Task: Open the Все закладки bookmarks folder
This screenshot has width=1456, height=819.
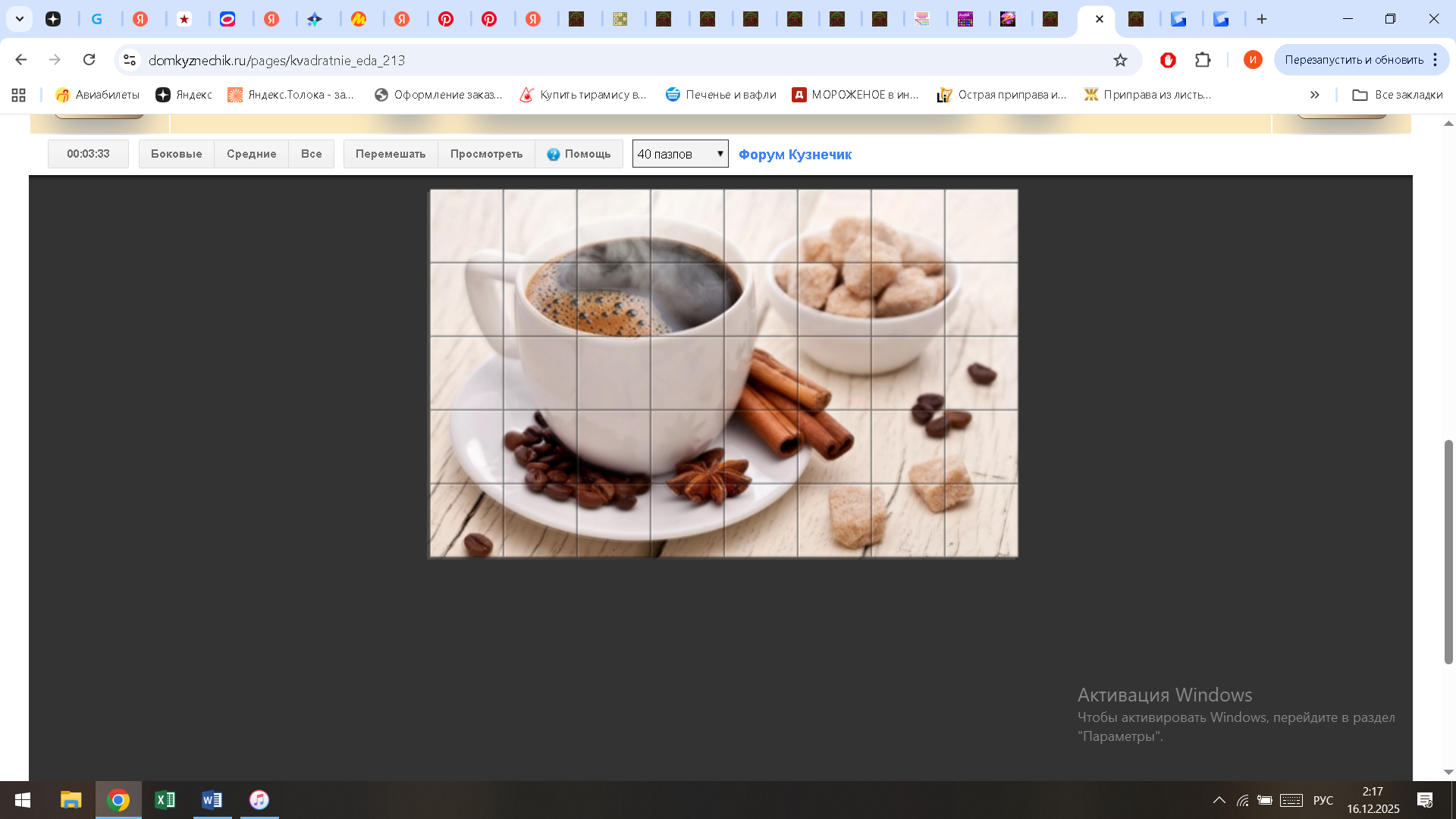Action: pyautogui.click(x=1398, y=95)
